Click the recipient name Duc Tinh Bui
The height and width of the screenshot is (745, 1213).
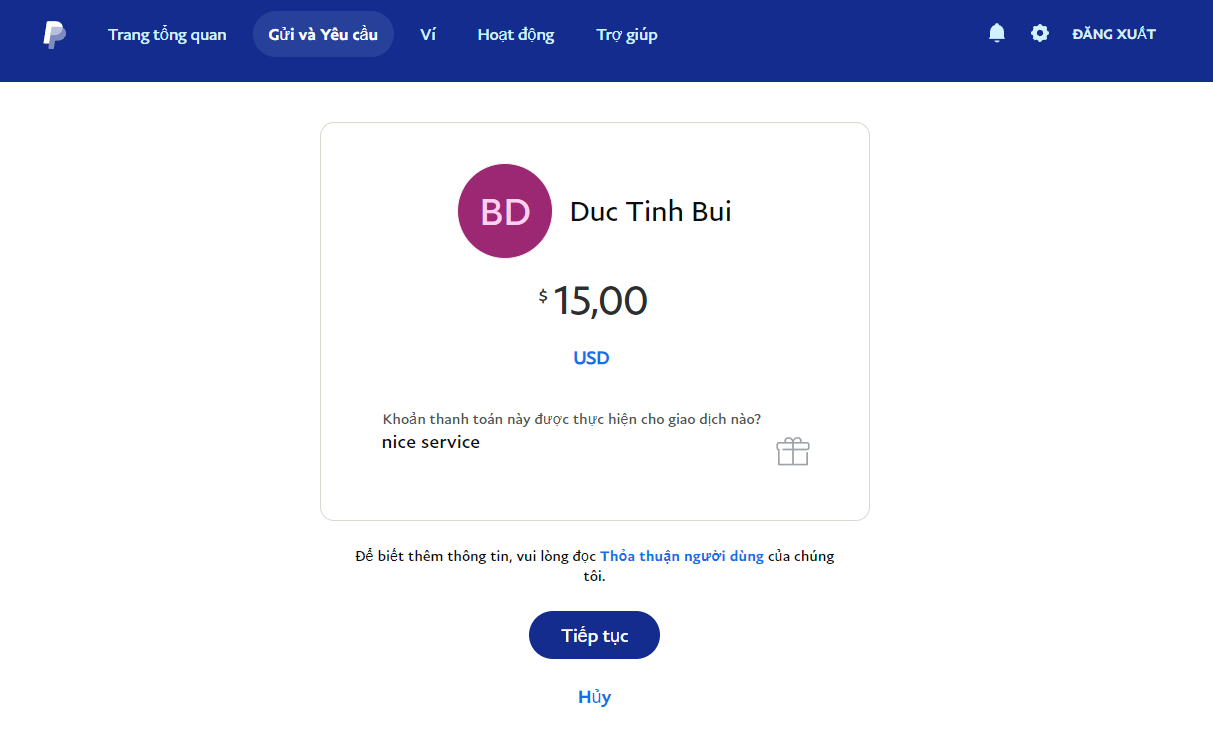[651, 211]
